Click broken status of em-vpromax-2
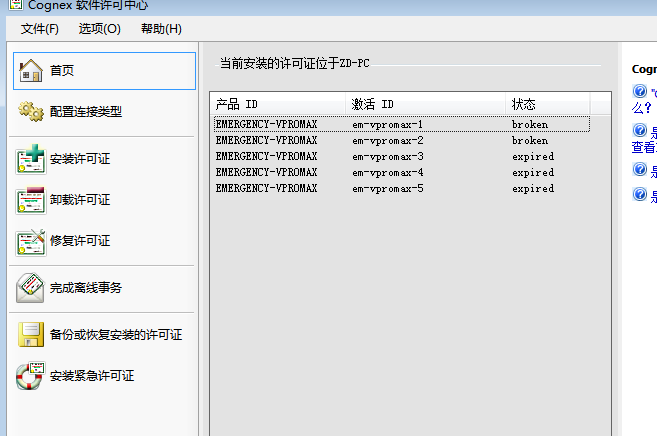The image size is (657, 436). tap(530, 140)
